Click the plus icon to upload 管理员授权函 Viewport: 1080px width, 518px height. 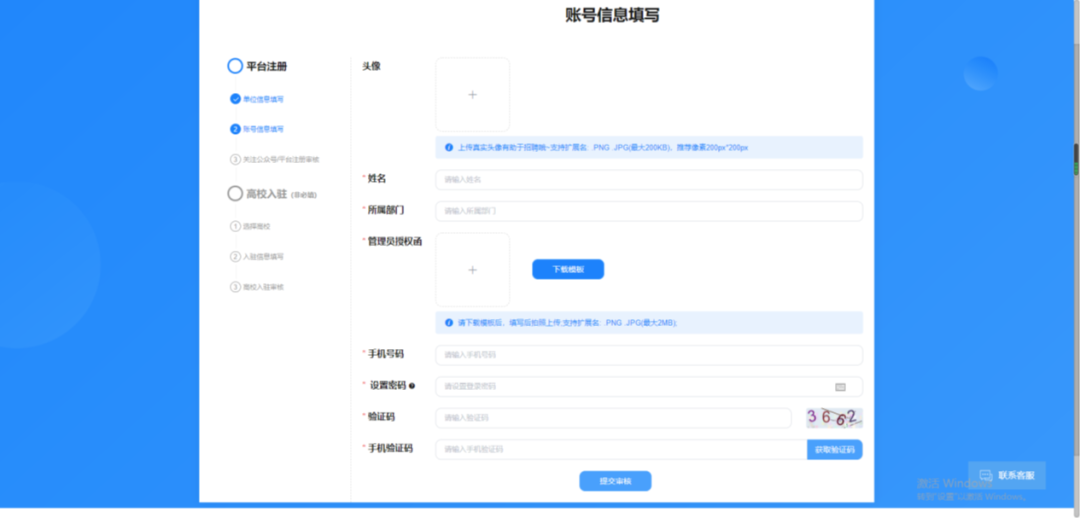473,270
